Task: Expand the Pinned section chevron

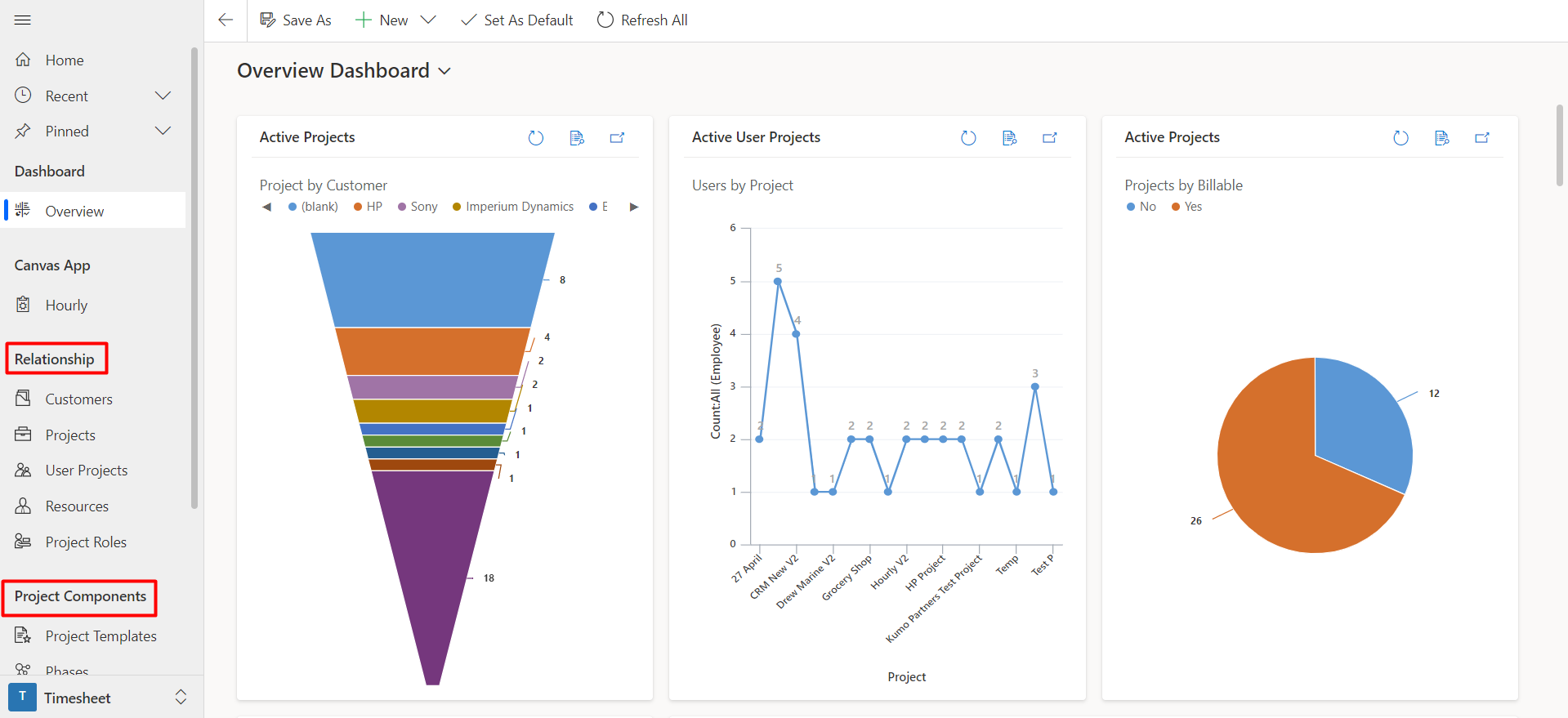Action: pyautogui.click(x=163, y=131)
